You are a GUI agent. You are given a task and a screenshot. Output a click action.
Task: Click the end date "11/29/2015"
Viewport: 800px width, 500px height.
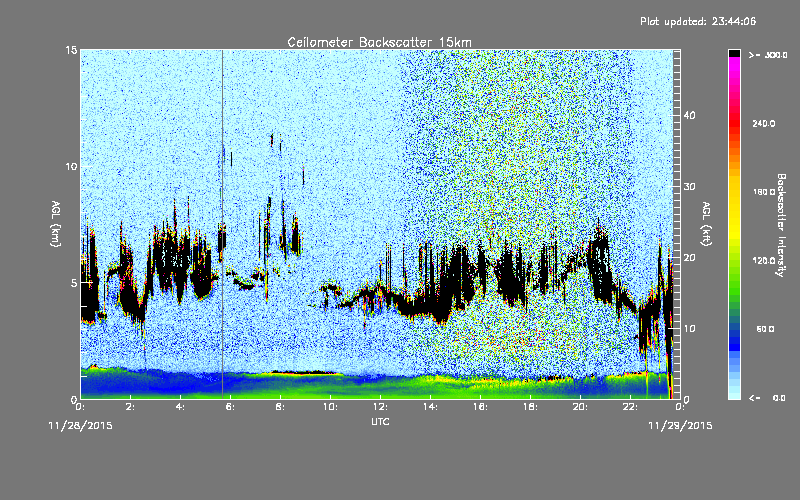pyautogui.click(x=680, y=426)
